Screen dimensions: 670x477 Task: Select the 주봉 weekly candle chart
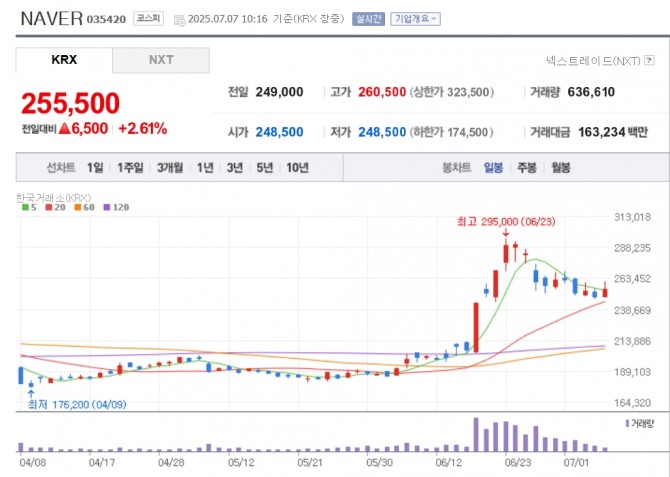coord(526,168)
